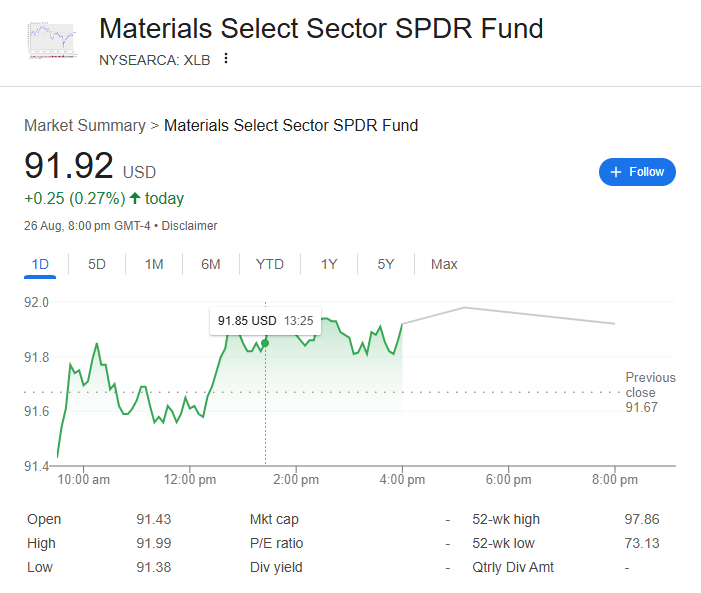Screen dimensions: 701x593
Task: Click the Open value 91.43
Action: pos(154,519)
